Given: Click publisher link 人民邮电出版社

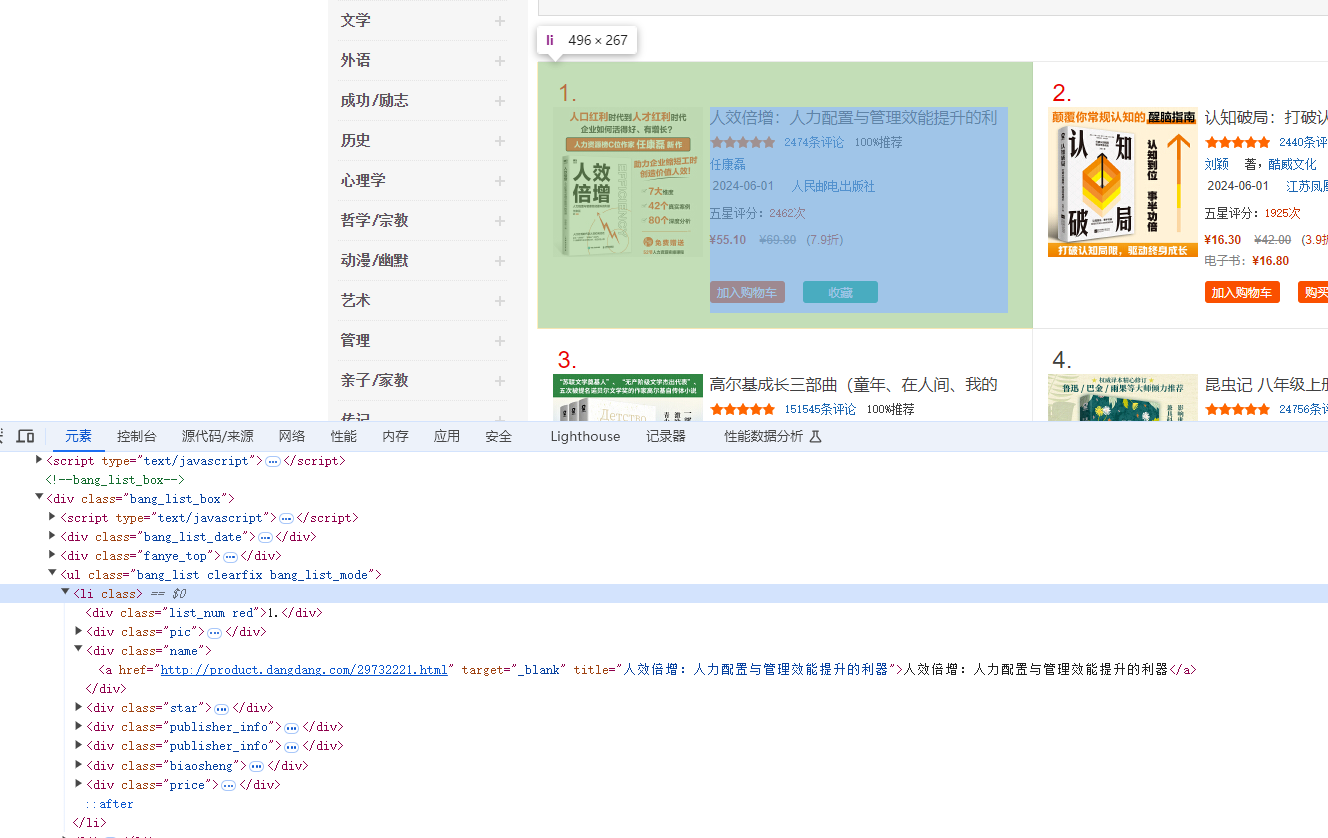Looking at the screenshot, I should point(833,186).
